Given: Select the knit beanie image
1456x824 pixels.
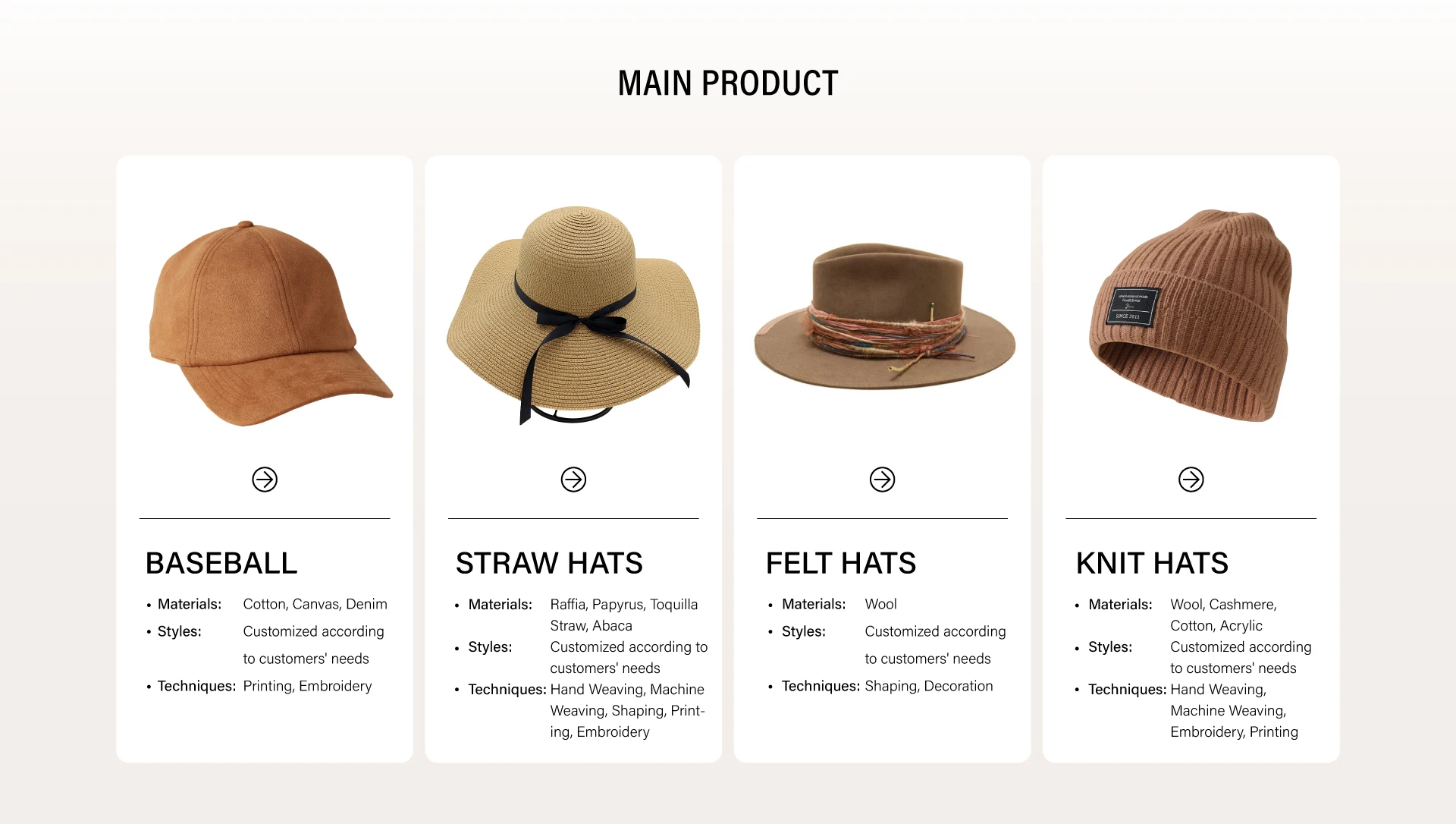Looking at the screenshot, I should click(1191, 315).
